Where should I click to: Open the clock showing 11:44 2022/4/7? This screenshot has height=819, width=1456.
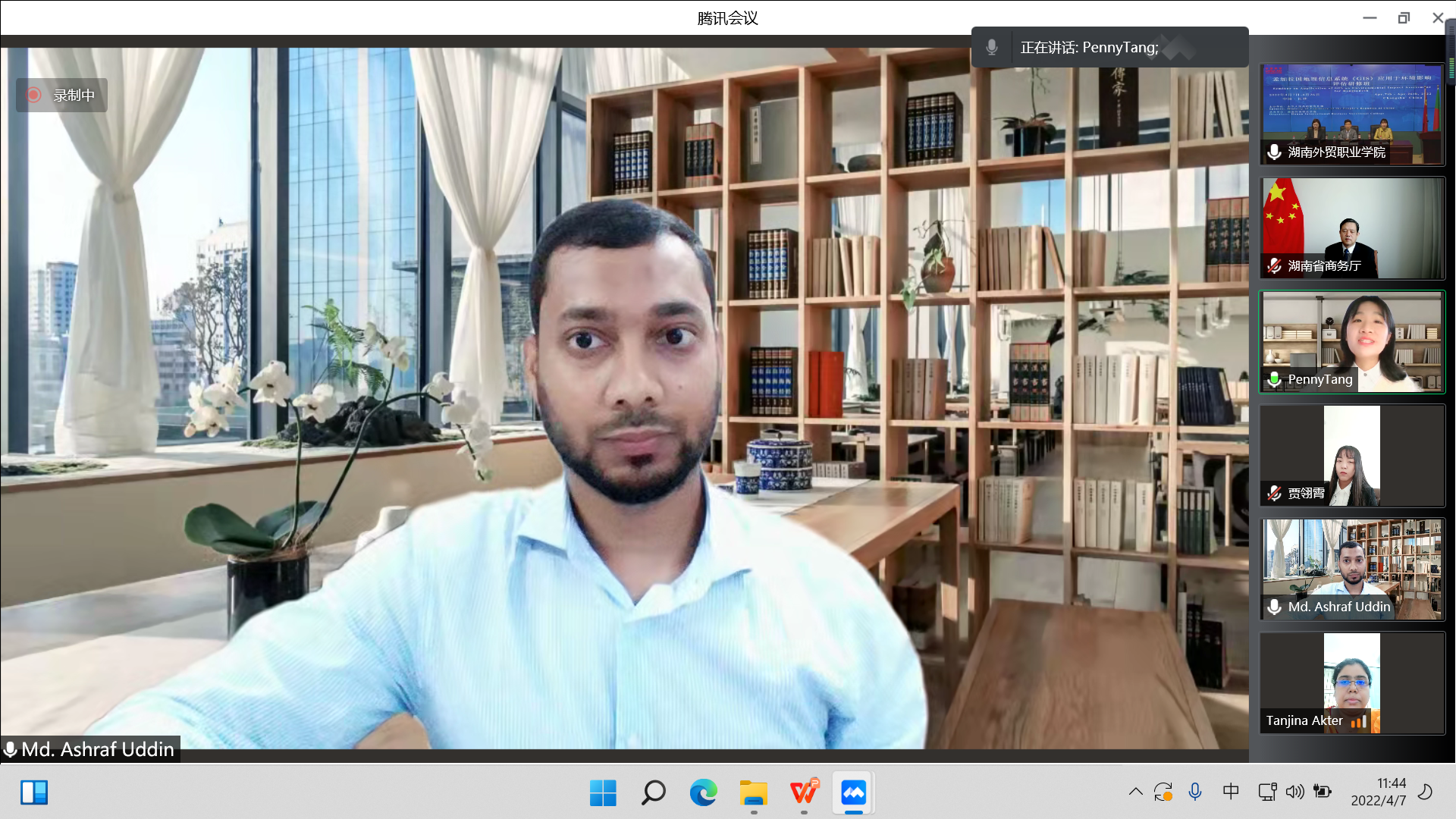pyautogui.click(x=1379, y=792)
